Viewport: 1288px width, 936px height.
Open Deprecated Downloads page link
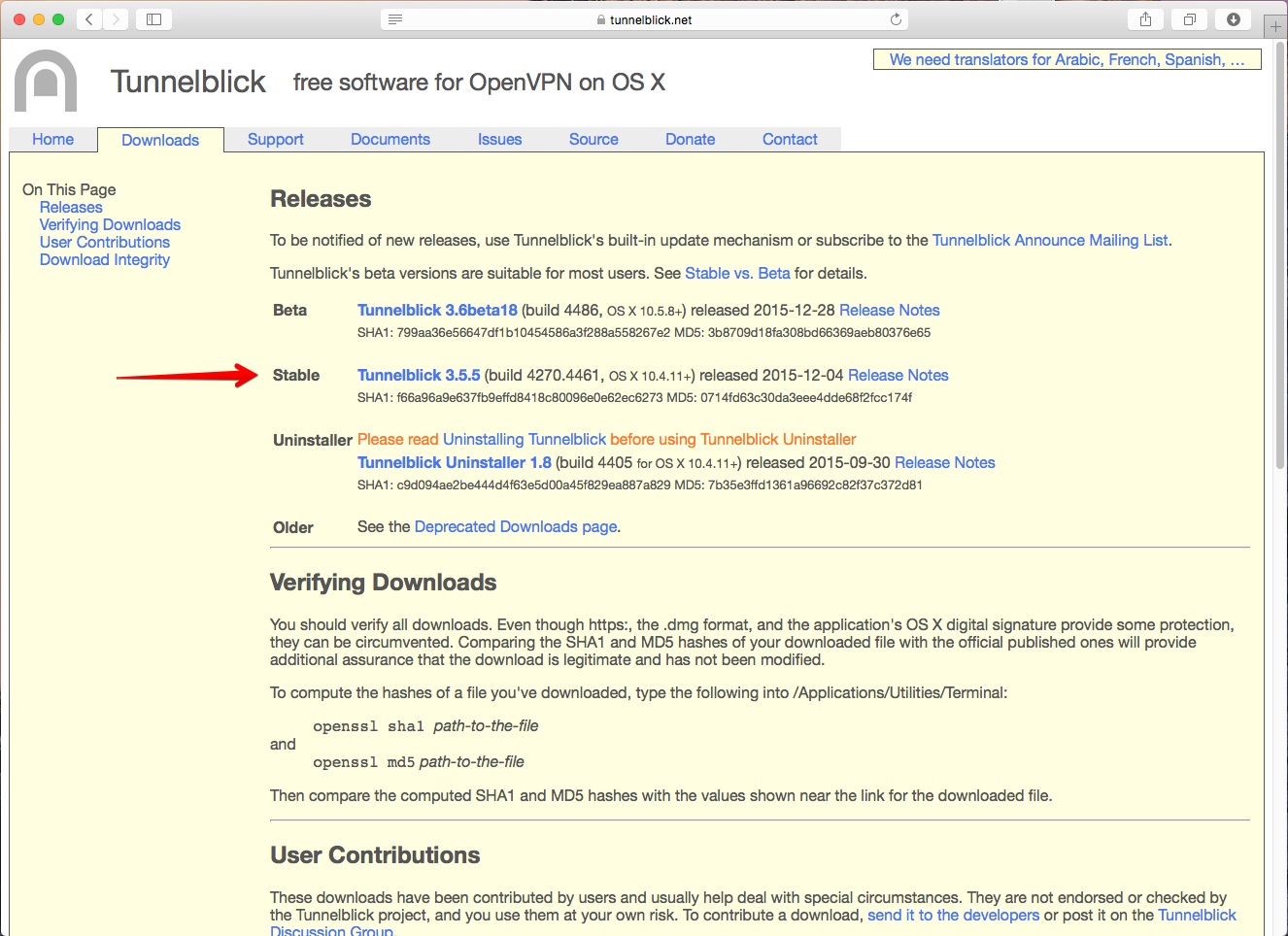pos(515,527)
